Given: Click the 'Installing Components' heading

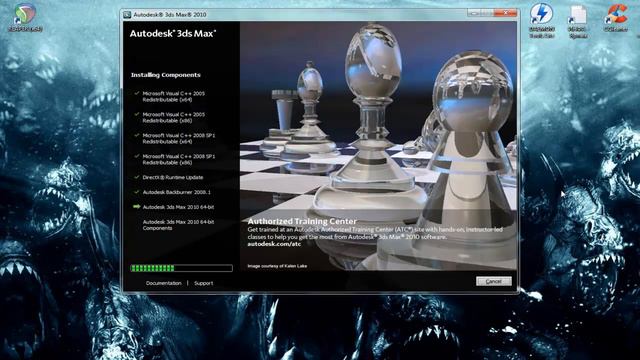Looking at the screenshot, I should [x=166, y=75].
